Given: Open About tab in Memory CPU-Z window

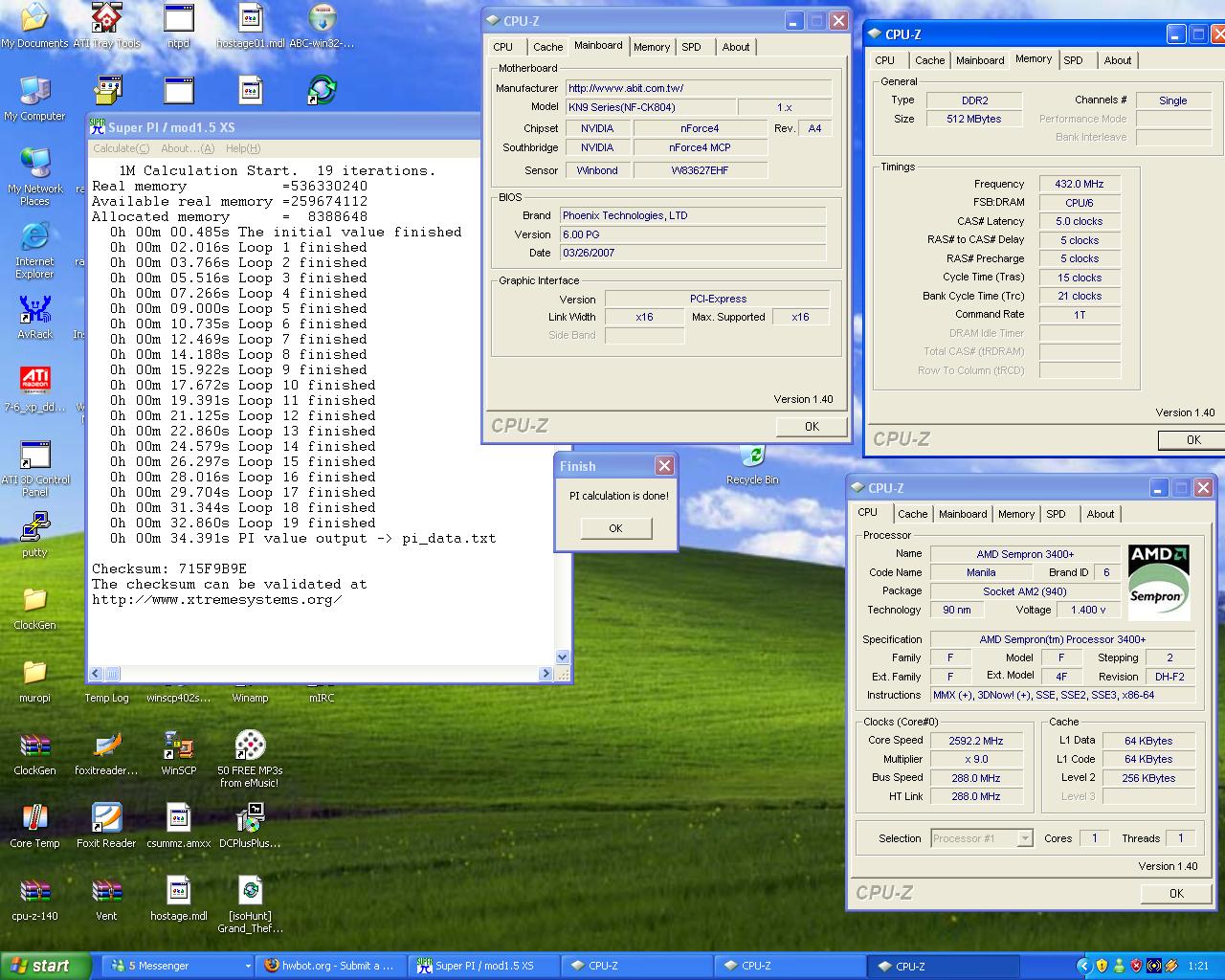Looking at the screenshot, I should point(1118,60).
